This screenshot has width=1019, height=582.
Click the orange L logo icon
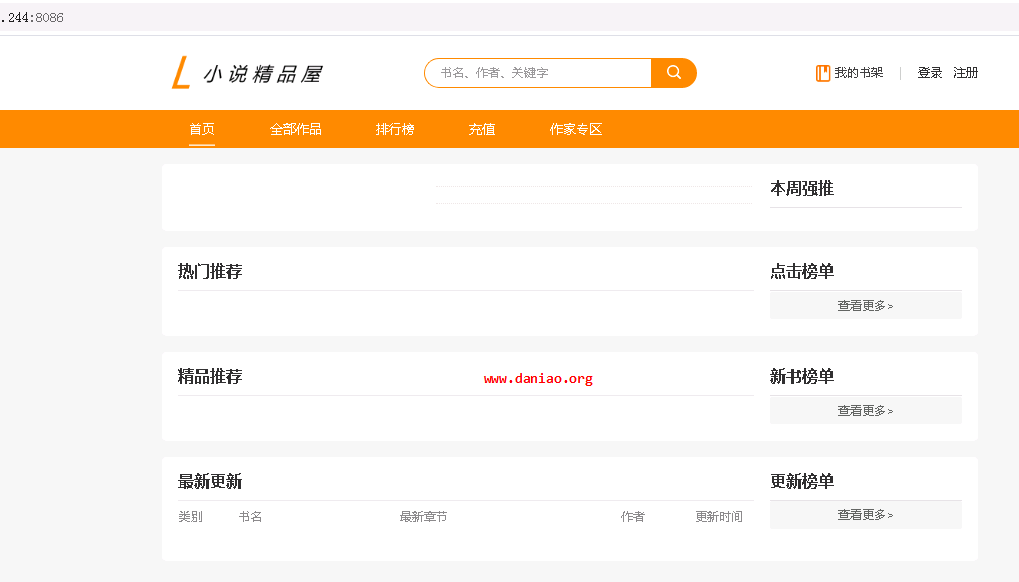(181, 73)
